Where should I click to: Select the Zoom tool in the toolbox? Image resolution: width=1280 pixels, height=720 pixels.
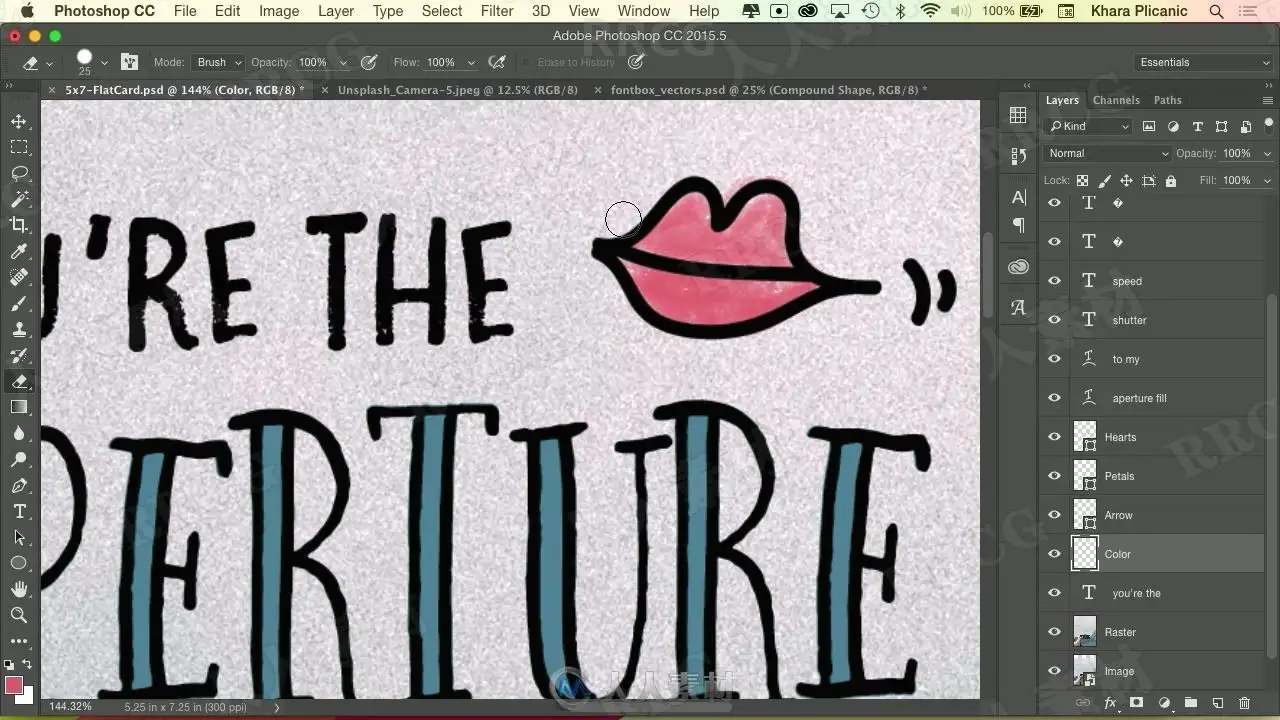click(x=19, y=615)
